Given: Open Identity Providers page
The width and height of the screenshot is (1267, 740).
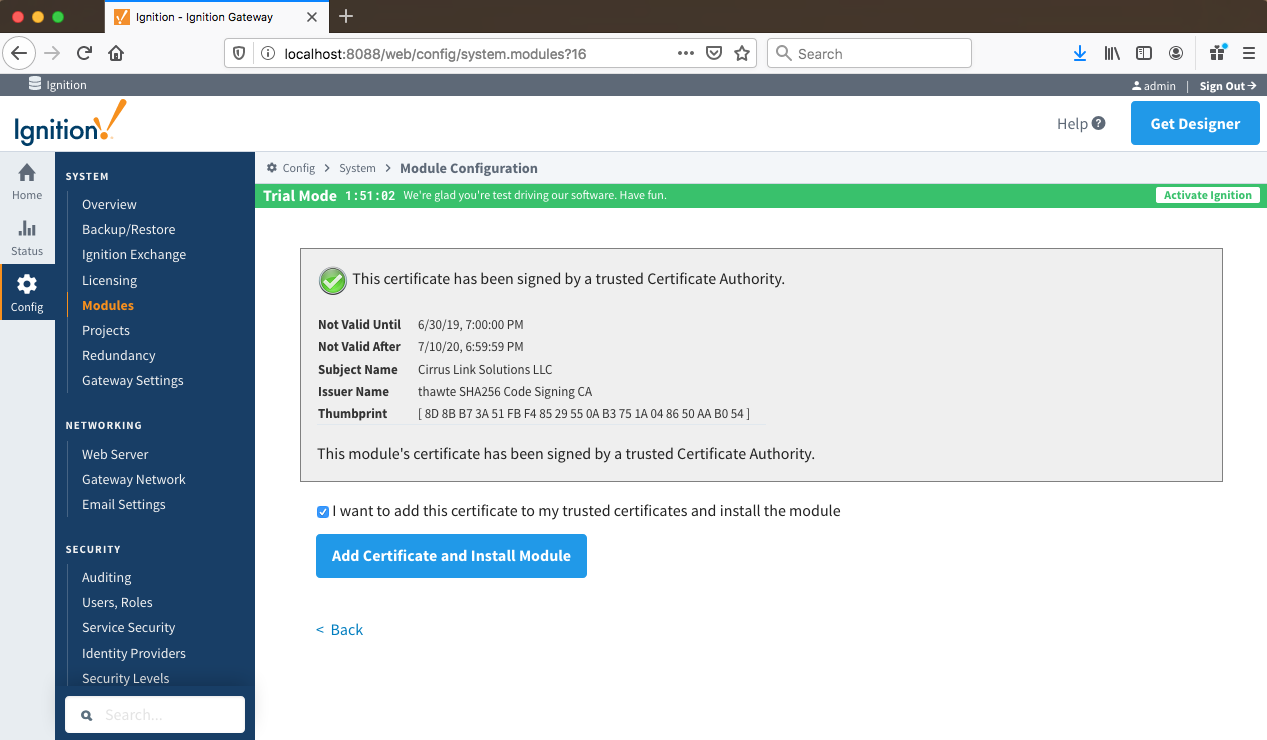Looking at the screenshot, I should pos(134,653).
